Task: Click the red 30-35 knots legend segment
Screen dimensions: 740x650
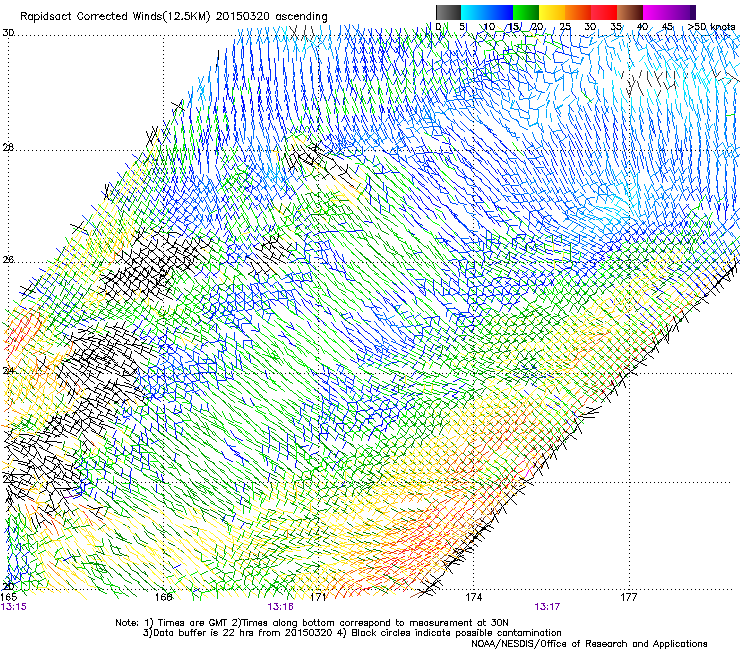Action: click(604, 12)
